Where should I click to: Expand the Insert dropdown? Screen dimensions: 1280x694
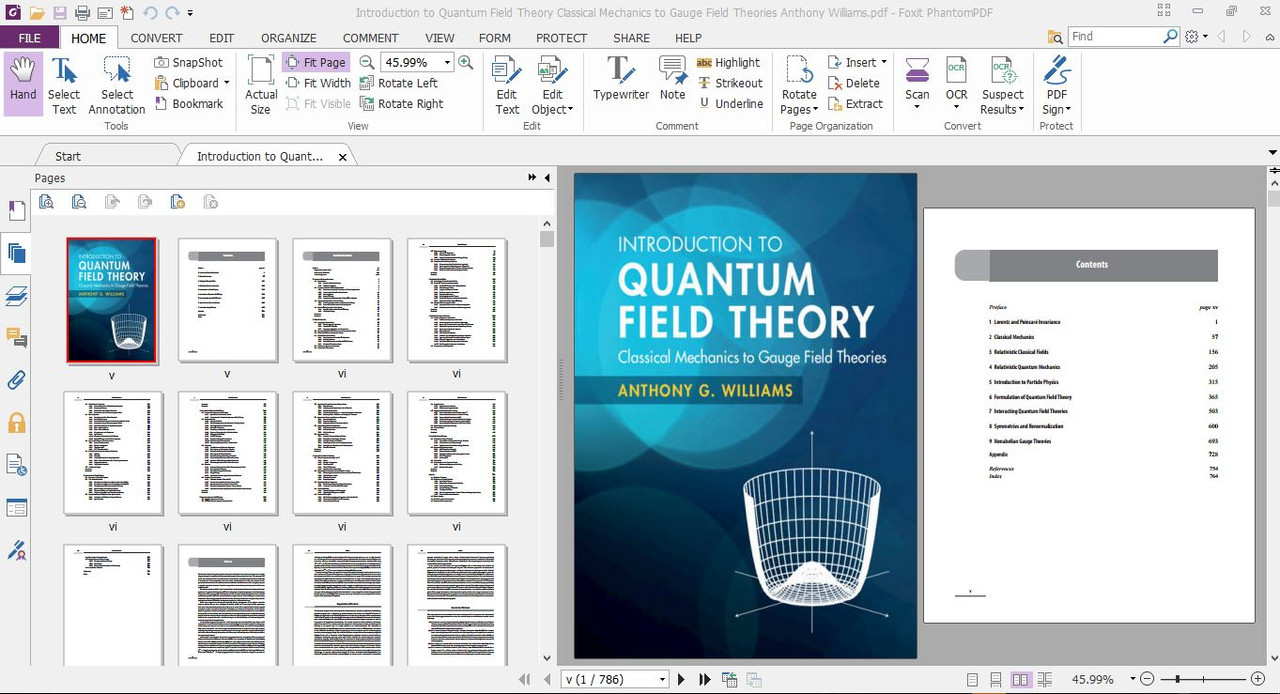point(884,62)
